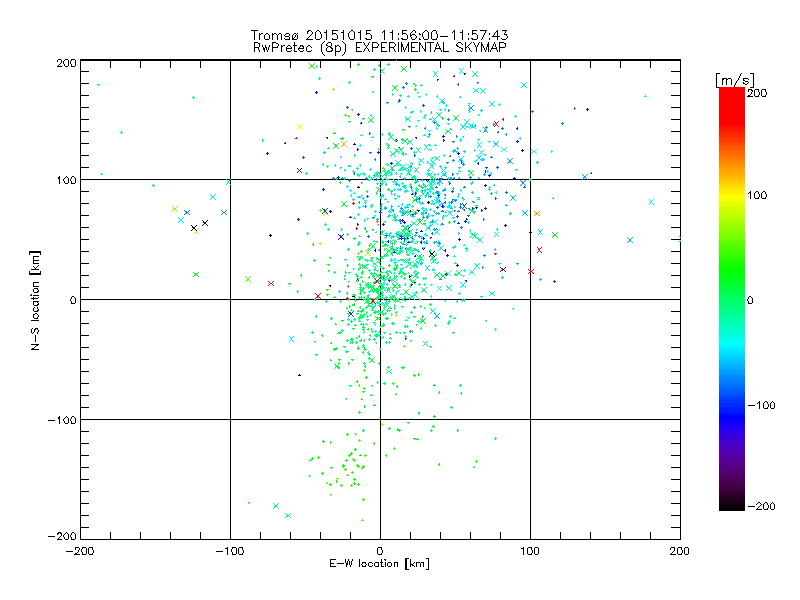Click the 200 tick label on N-S axis
This screenshot has width=800, height=600.
click(66, 63)
